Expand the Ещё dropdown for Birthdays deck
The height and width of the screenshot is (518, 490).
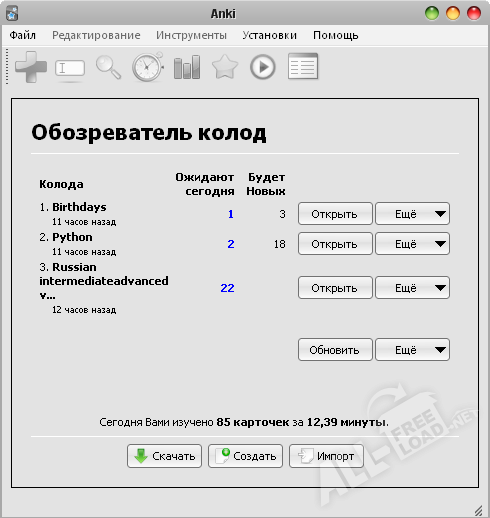[412, 214]
